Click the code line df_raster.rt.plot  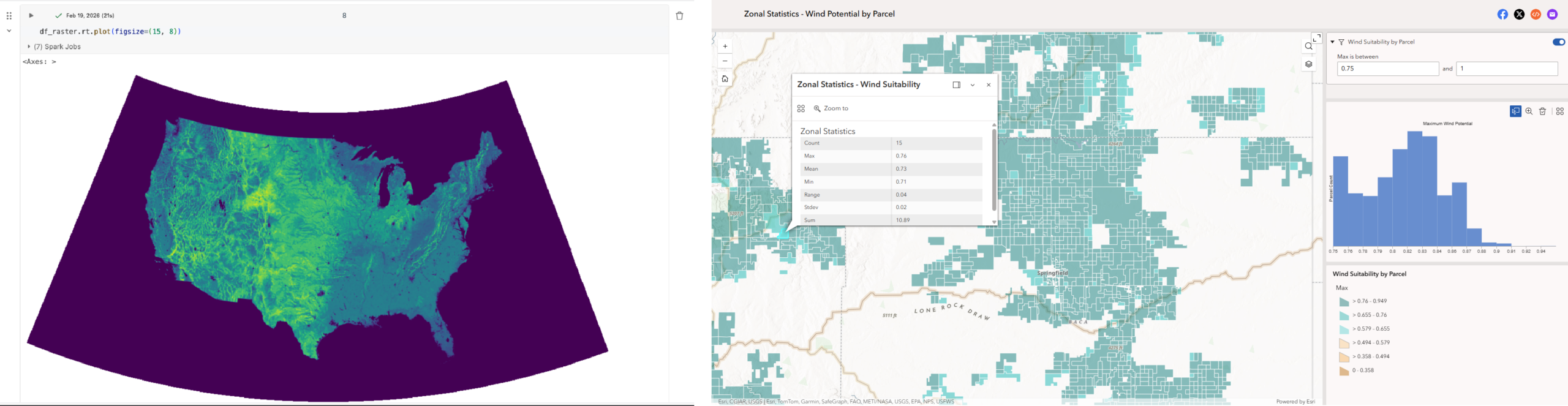point(110,31)
